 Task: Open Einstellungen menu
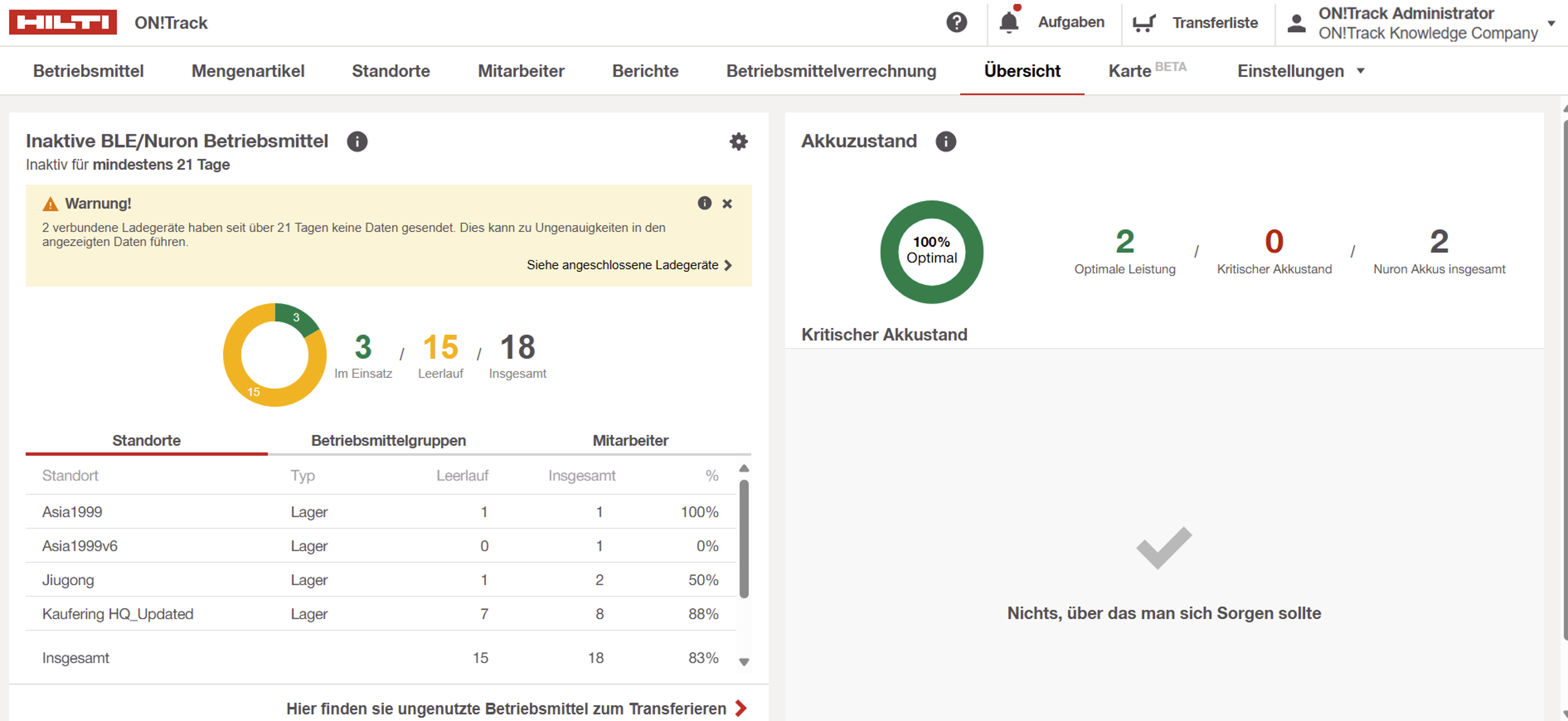click(1290, 71)
